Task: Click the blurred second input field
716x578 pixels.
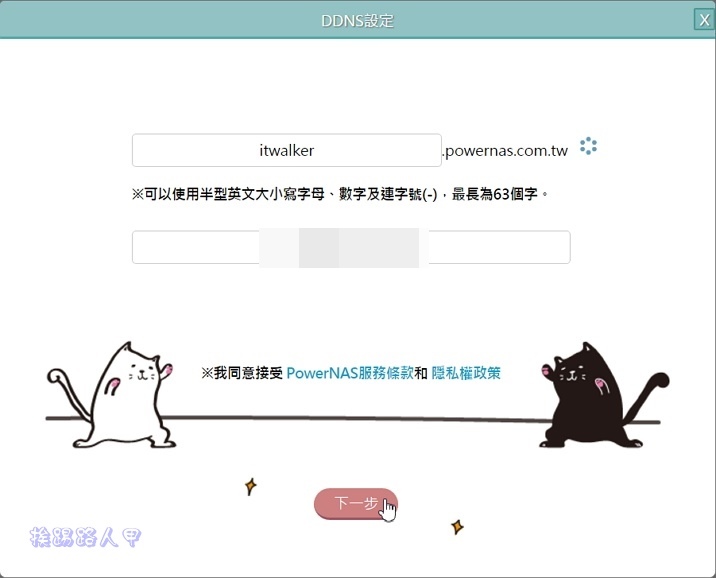Action: (x=351, y=247)
